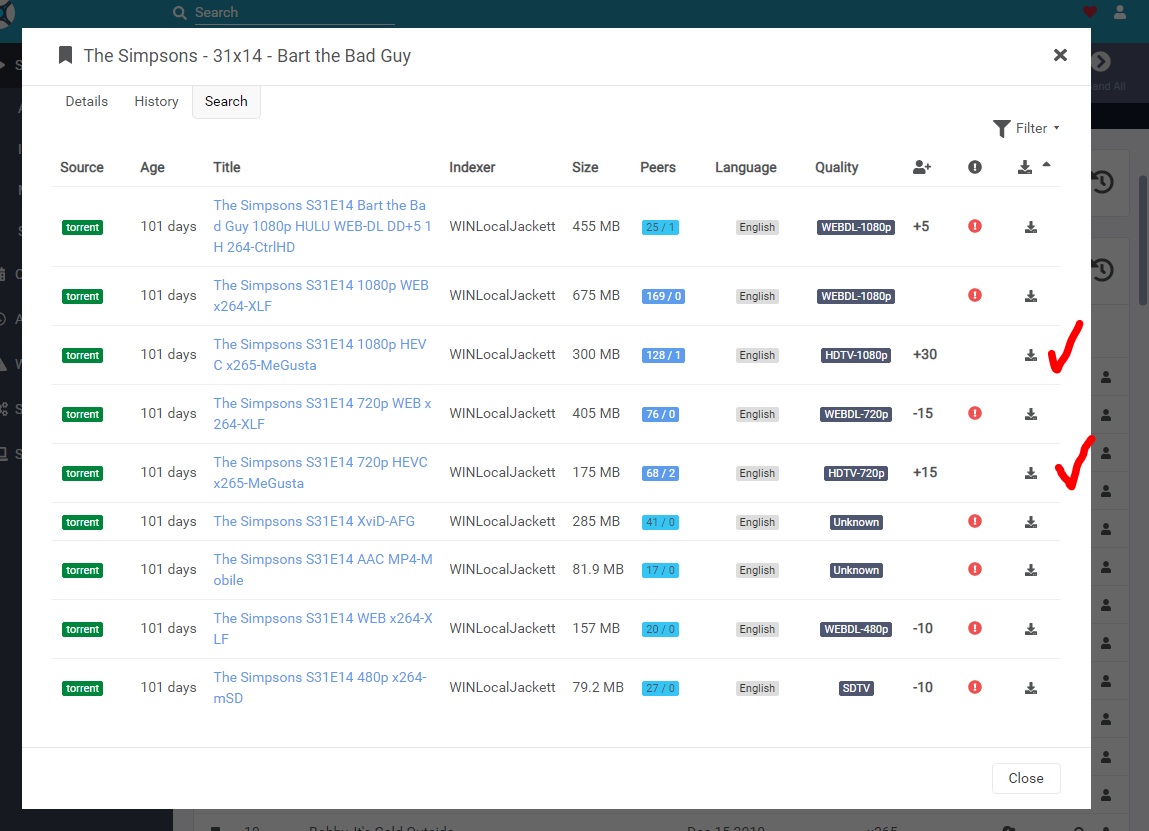
Task: Download the 675 MB 1080p WEB x264-XLF release
Action: pos(1030,296)
